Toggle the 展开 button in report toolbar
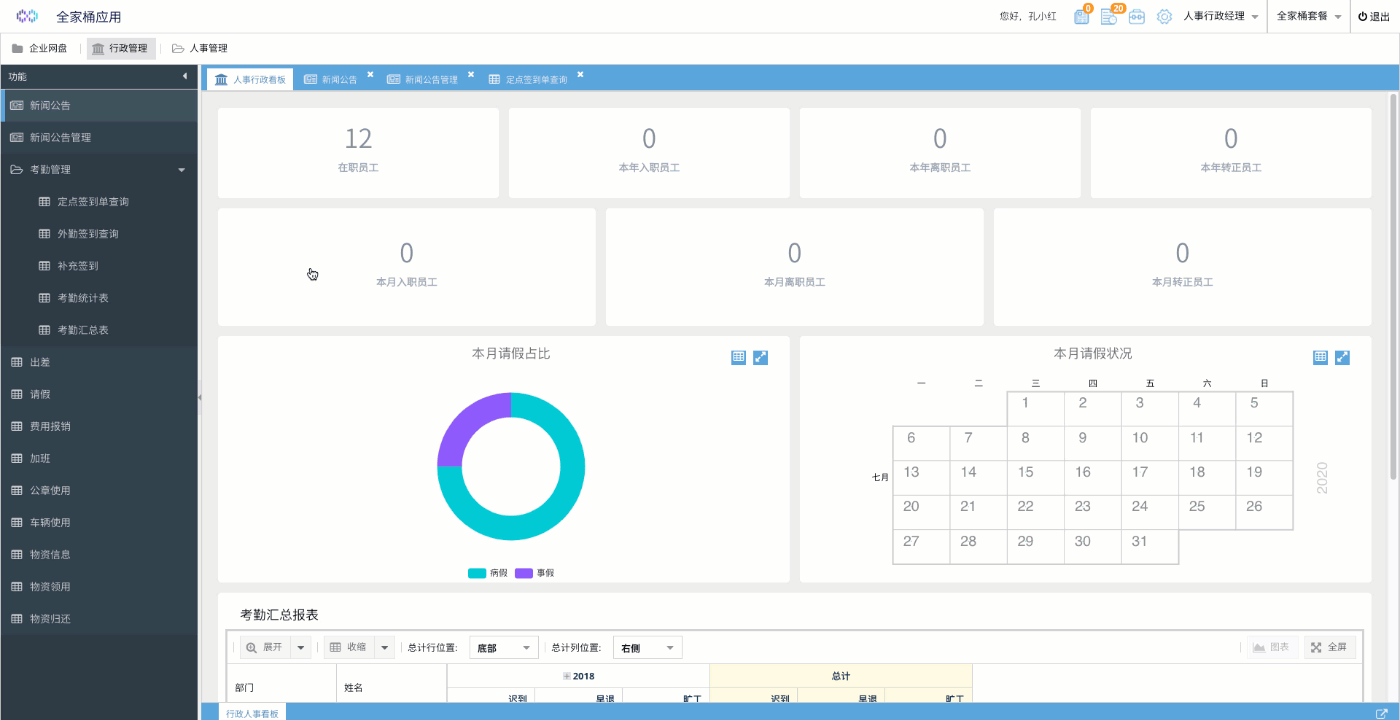The height and width of the screenshot is (720, 1400). [266, 646]
